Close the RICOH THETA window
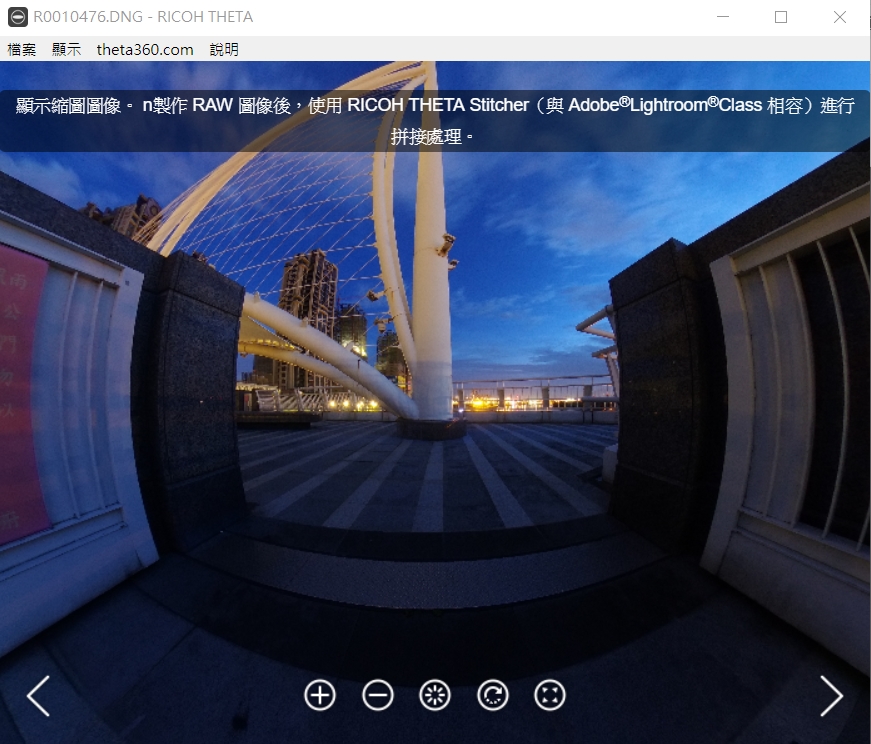The width and height of the screenshot is (871, 744). pos(840,17)
